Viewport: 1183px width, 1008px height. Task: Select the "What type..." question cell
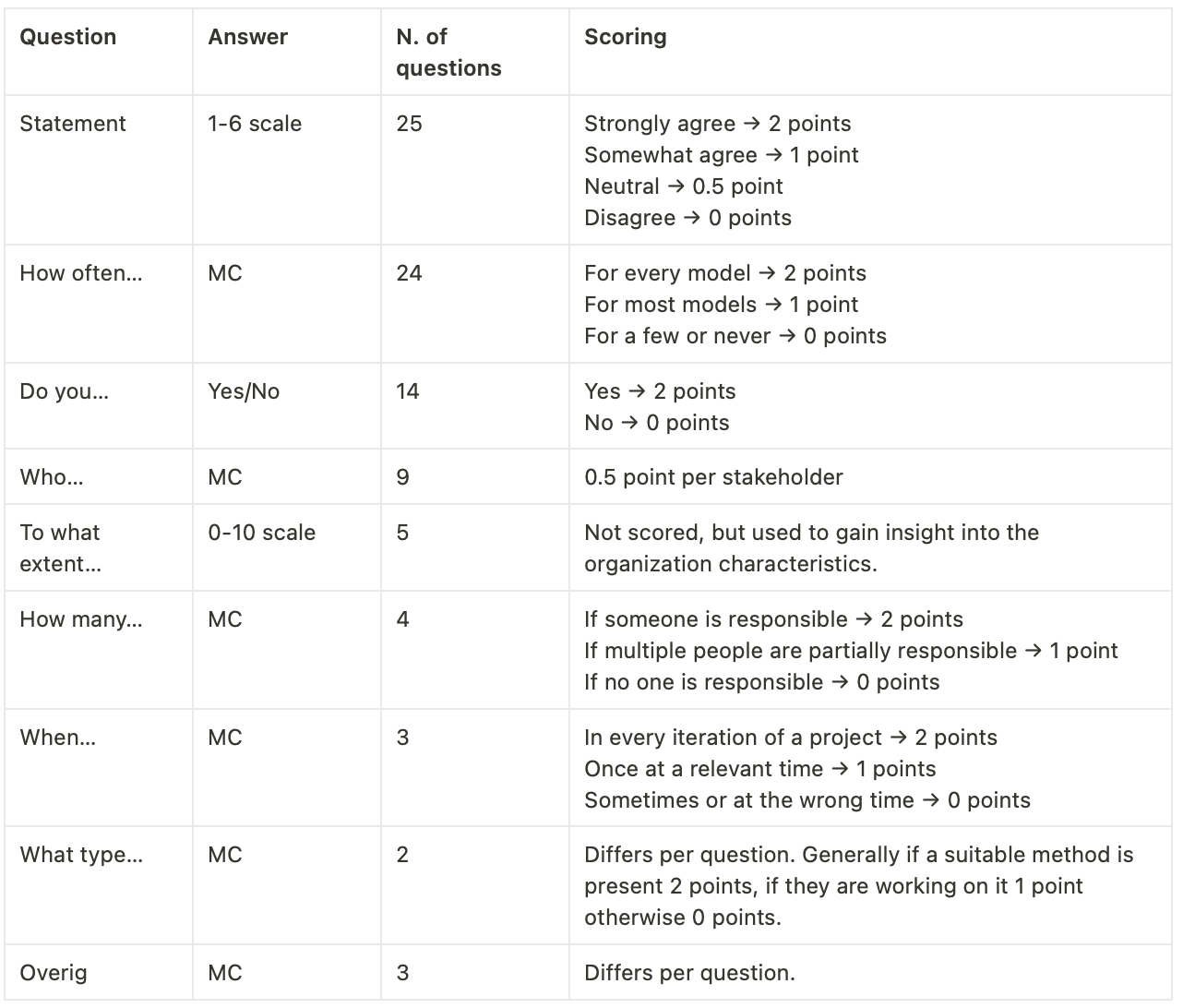81,855
